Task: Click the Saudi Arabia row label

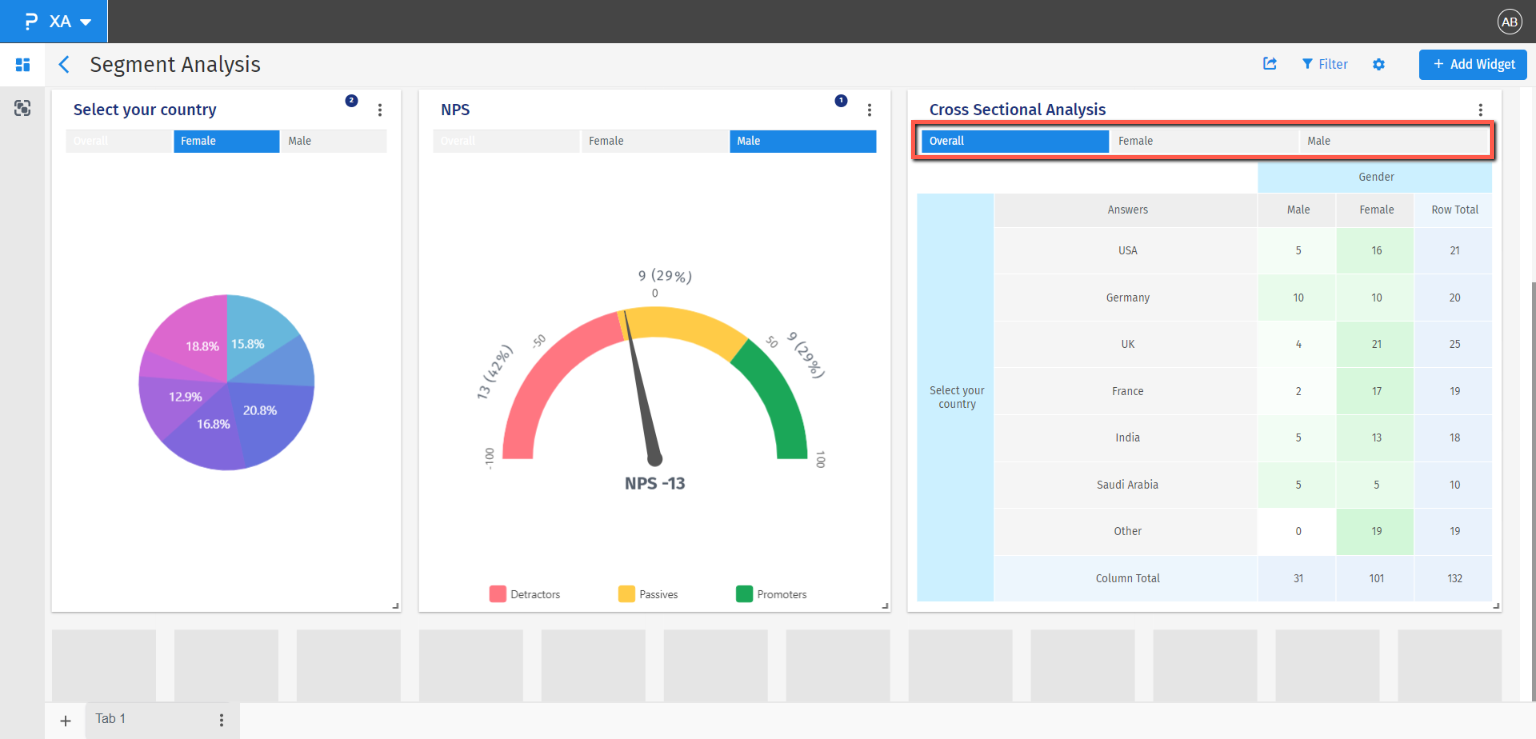Action: click(1127, 484)
